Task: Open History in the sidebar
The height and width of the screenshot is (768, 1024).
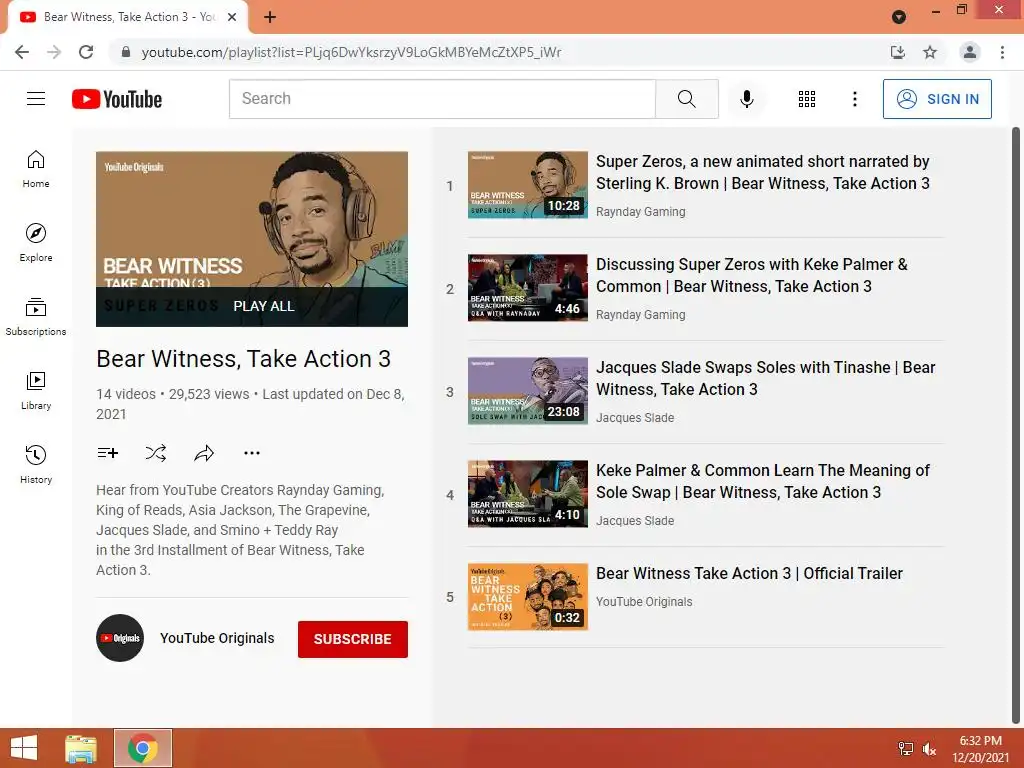Action: [x=36, y=464]
